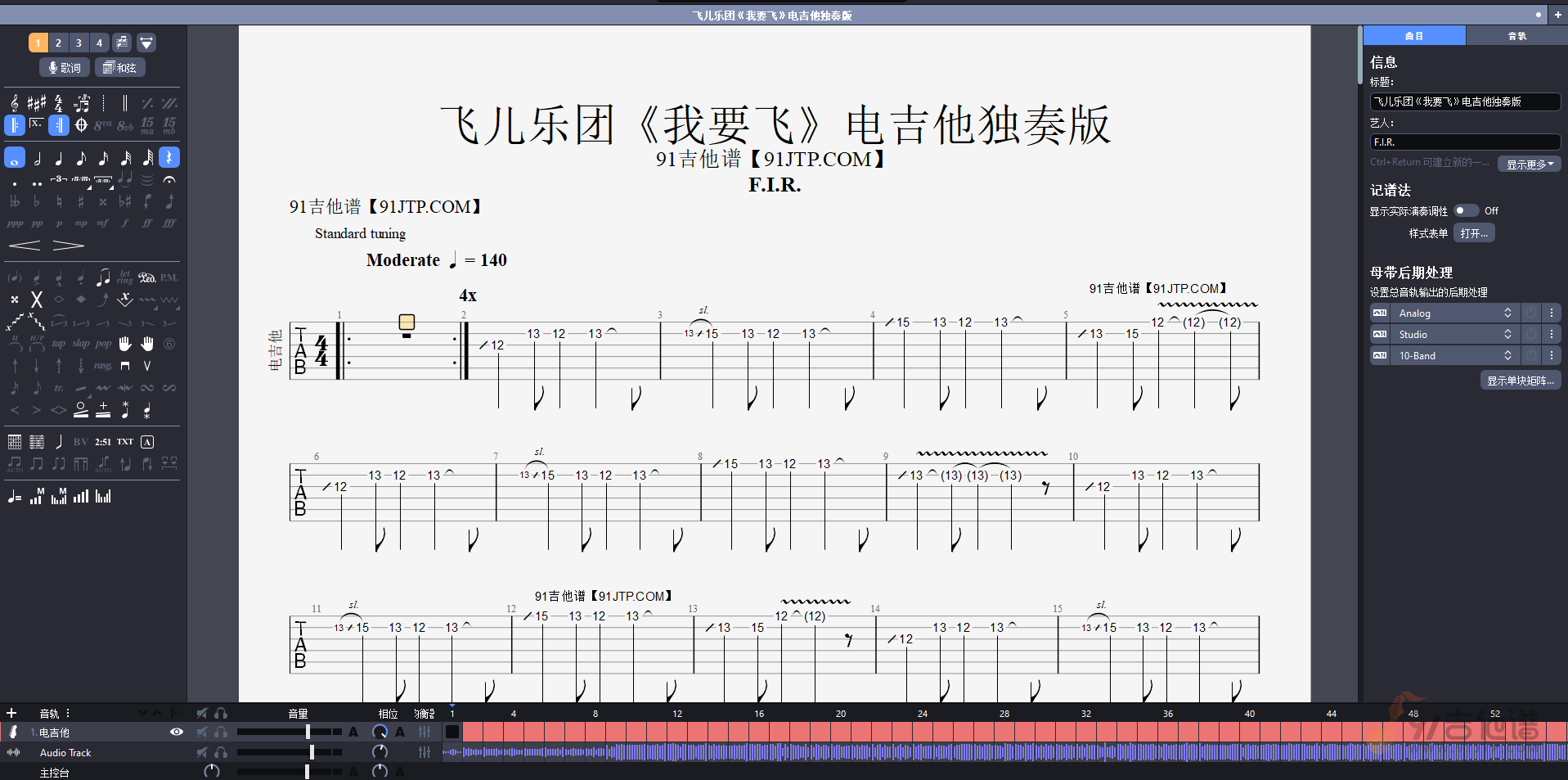Toggle concert pitch display switch
Image resolution: width=1568 pixels, height=780 pixels.
(1466, 210)
